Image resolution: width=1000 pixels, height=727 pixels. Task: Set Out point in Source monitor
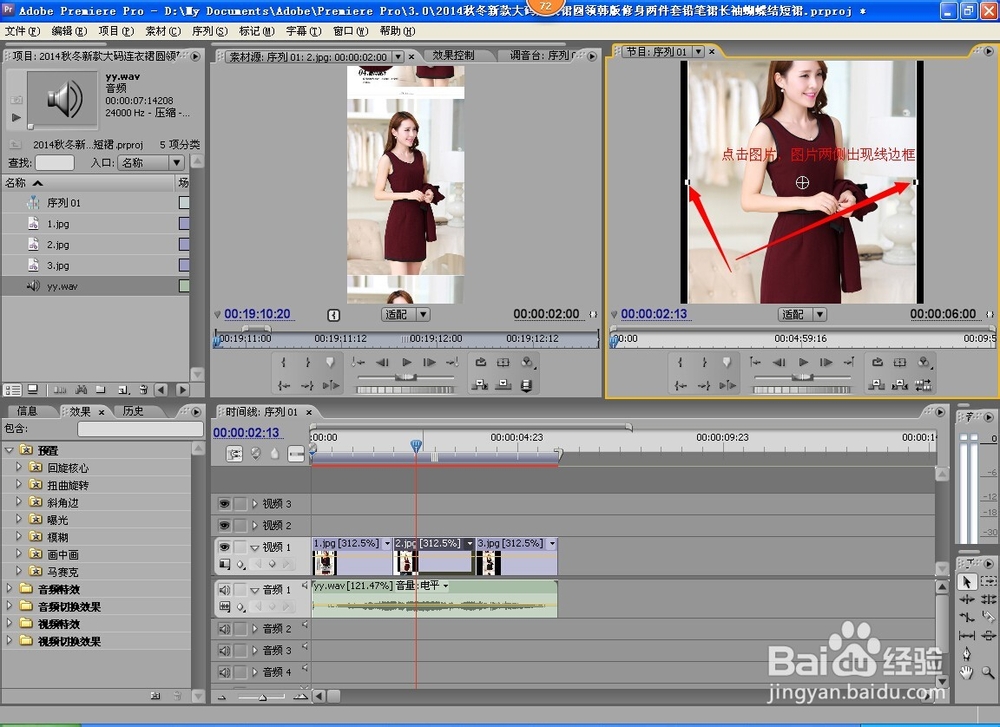pyautogui.click(x=307, y=362)
